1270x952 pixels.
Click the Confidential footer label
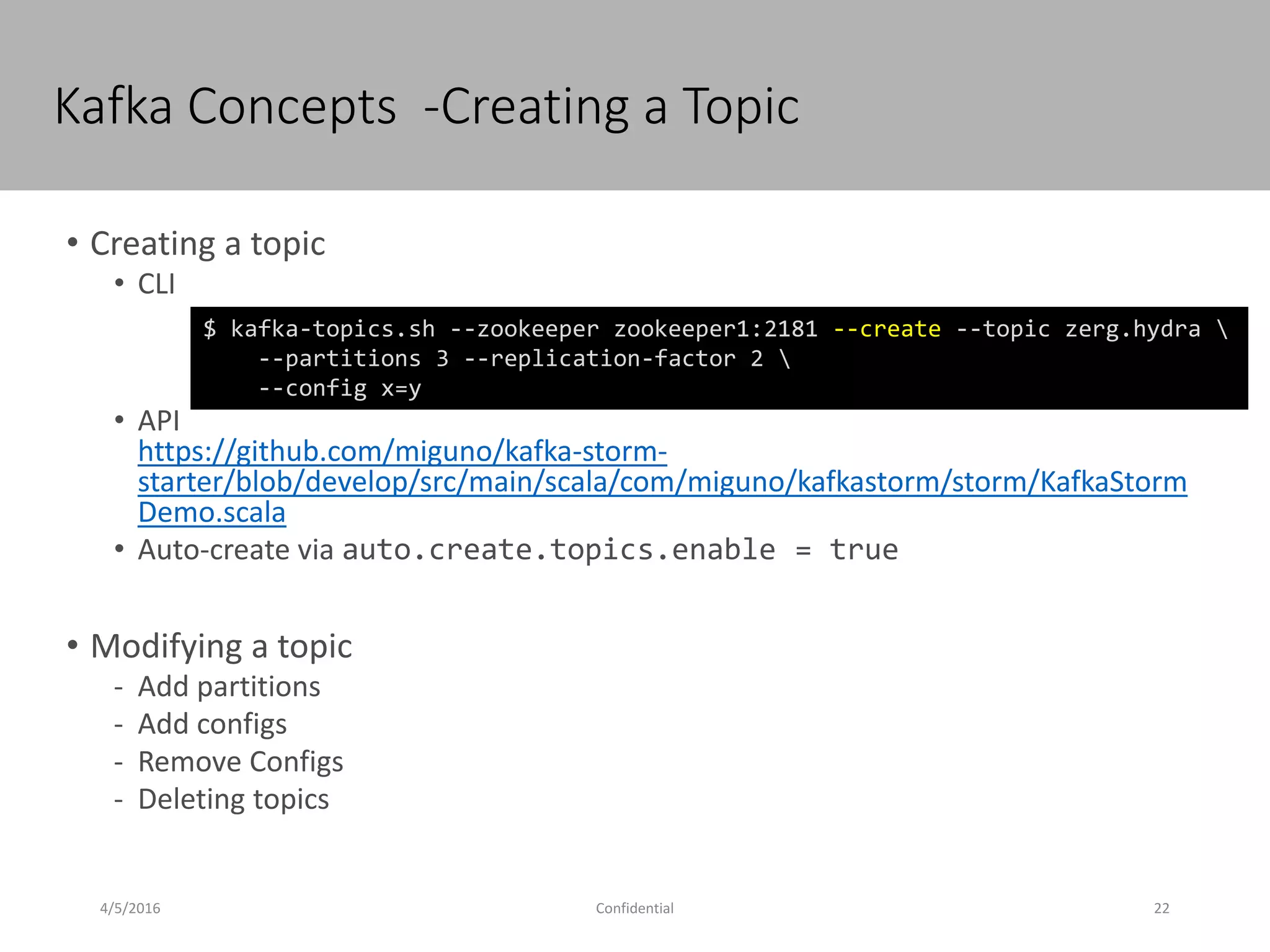[x=634, y=909]
